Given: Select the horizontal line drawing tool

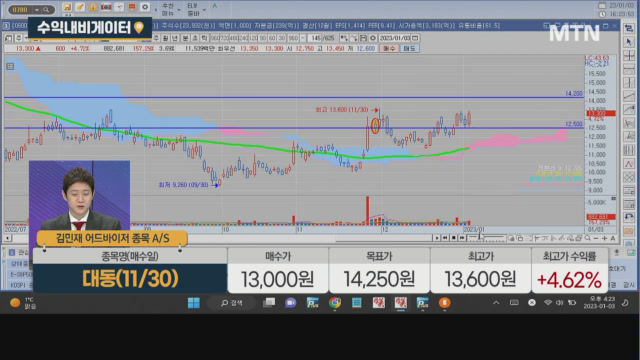Looking at the screenshot, I should [629, 69].
